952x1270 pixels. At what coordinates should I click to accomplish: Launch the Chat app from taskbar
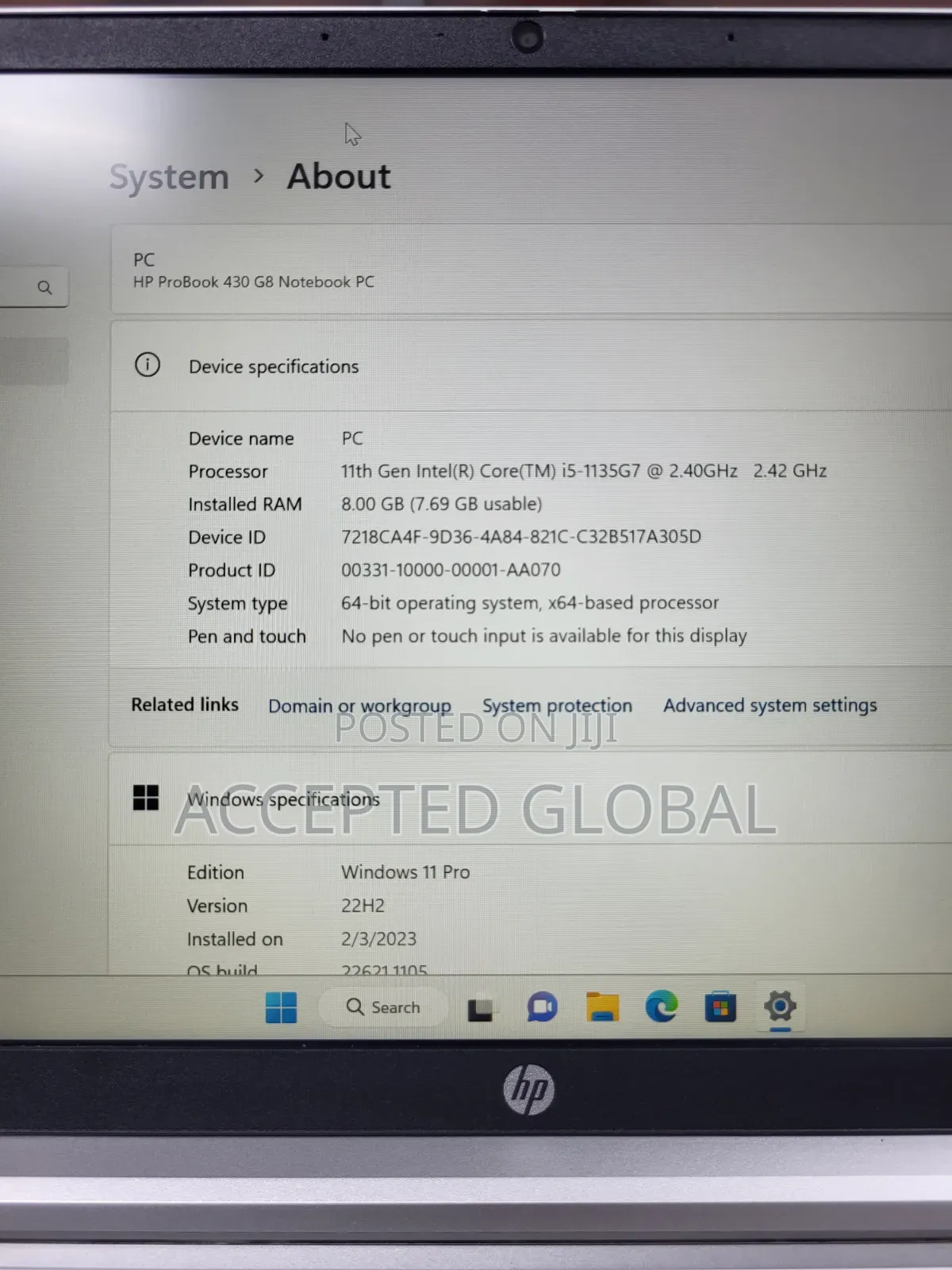(543, 1007)
